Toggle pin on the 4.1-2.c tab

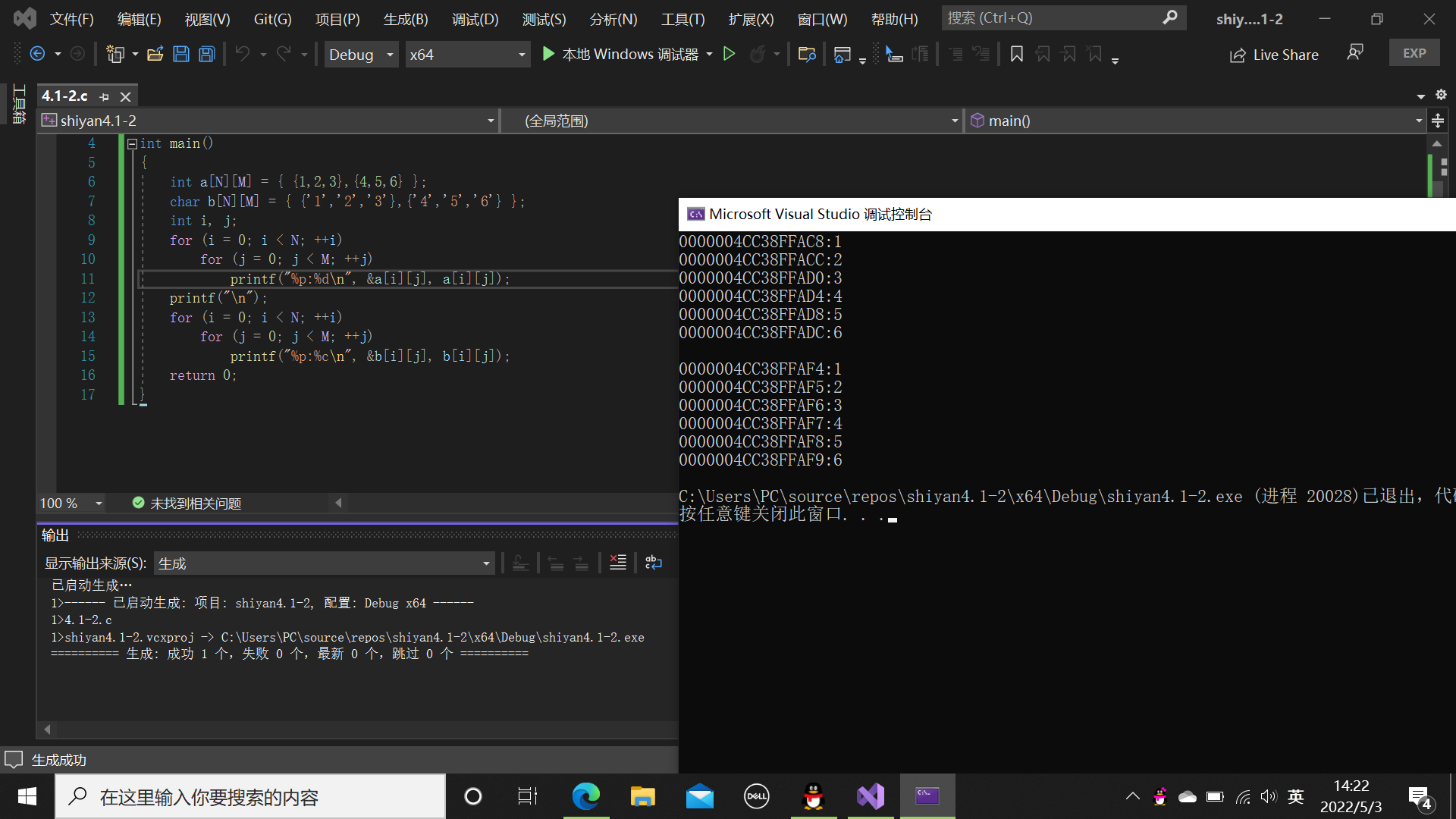105,97
